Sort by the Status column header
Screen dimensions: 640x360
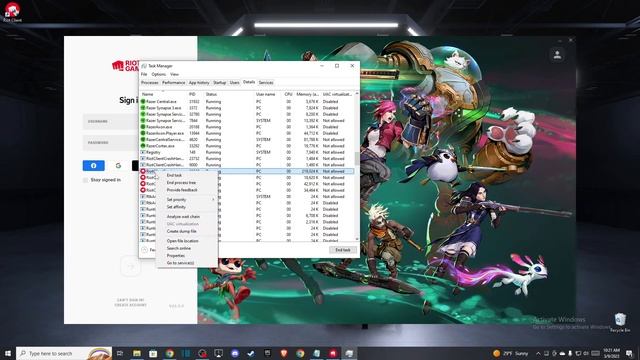(229, 94)
